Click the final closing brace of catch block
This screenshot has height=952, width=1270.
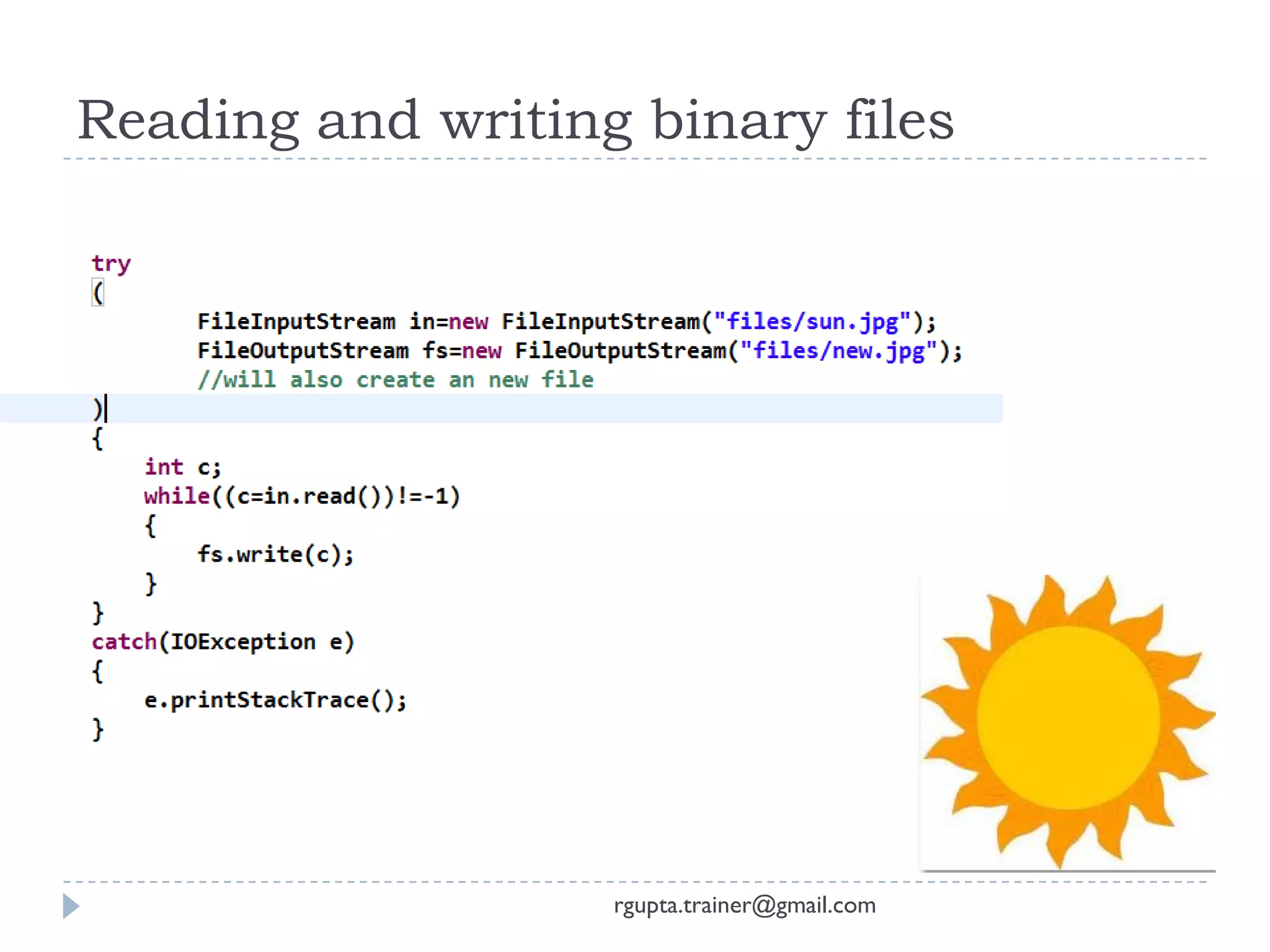pyautogui.click(x=97, y=729)
